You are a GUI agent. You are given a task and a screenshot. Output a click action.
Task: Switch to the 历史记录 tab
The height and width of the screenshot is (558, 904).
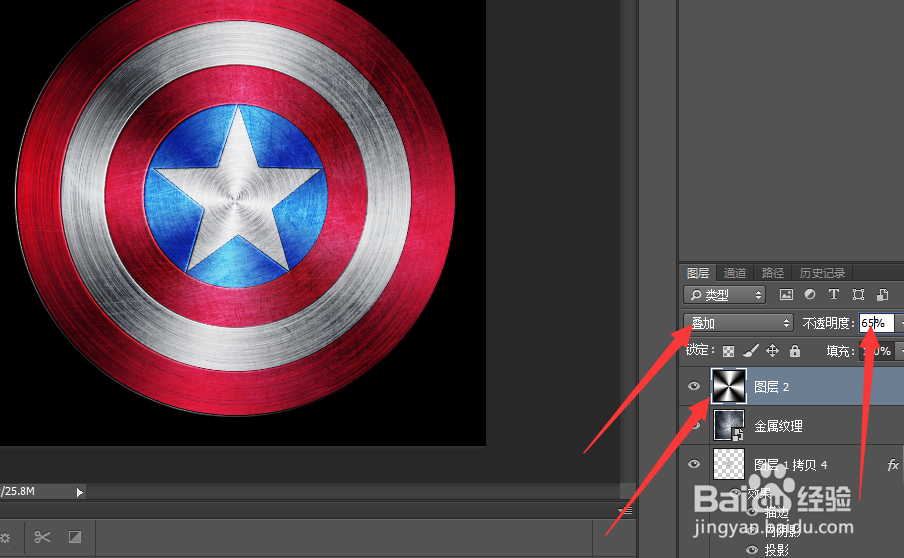[x=822, y=273]
